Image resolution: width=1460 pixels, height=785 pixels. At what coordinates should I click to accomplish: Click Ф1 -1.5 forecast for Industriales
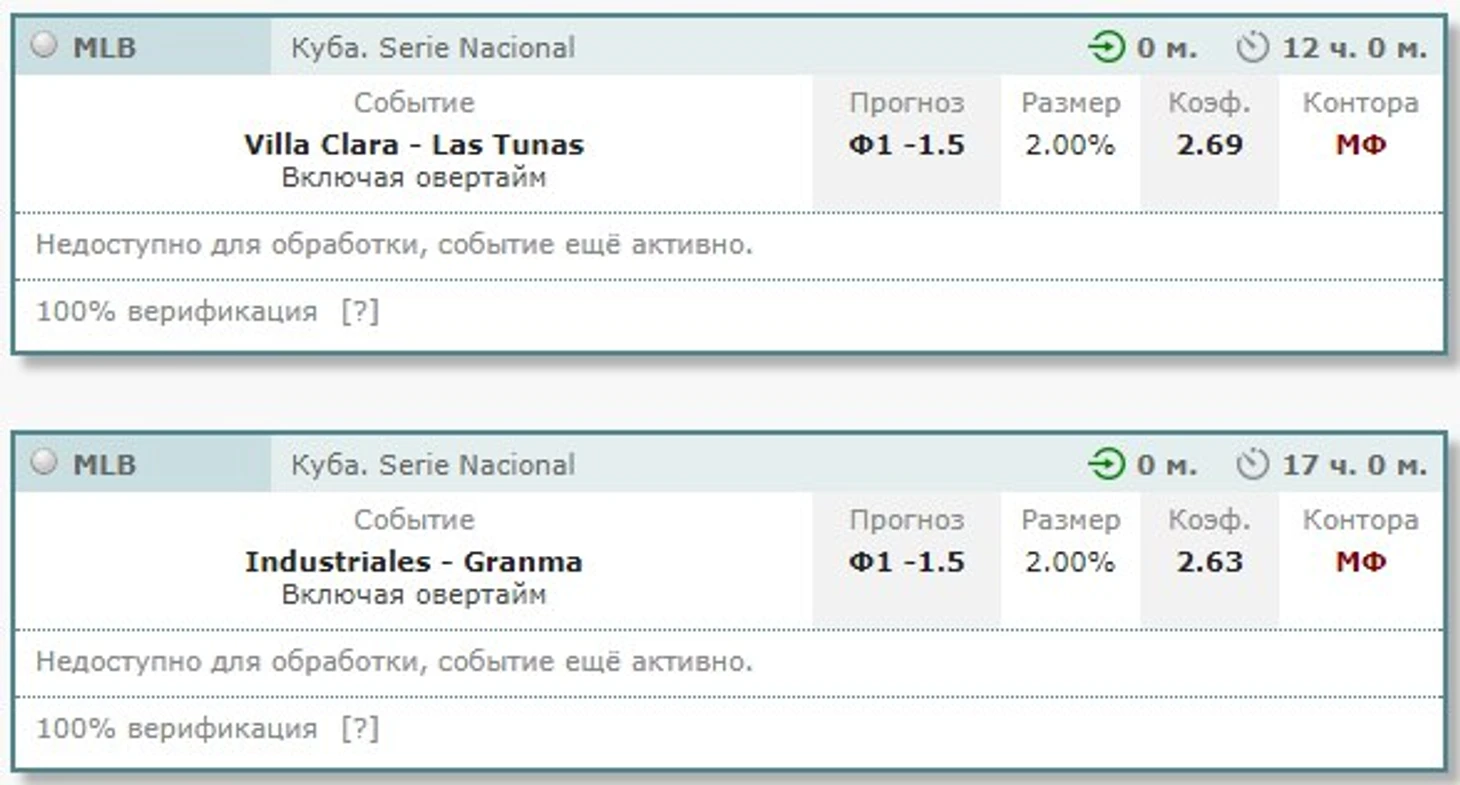coord(906,562)
